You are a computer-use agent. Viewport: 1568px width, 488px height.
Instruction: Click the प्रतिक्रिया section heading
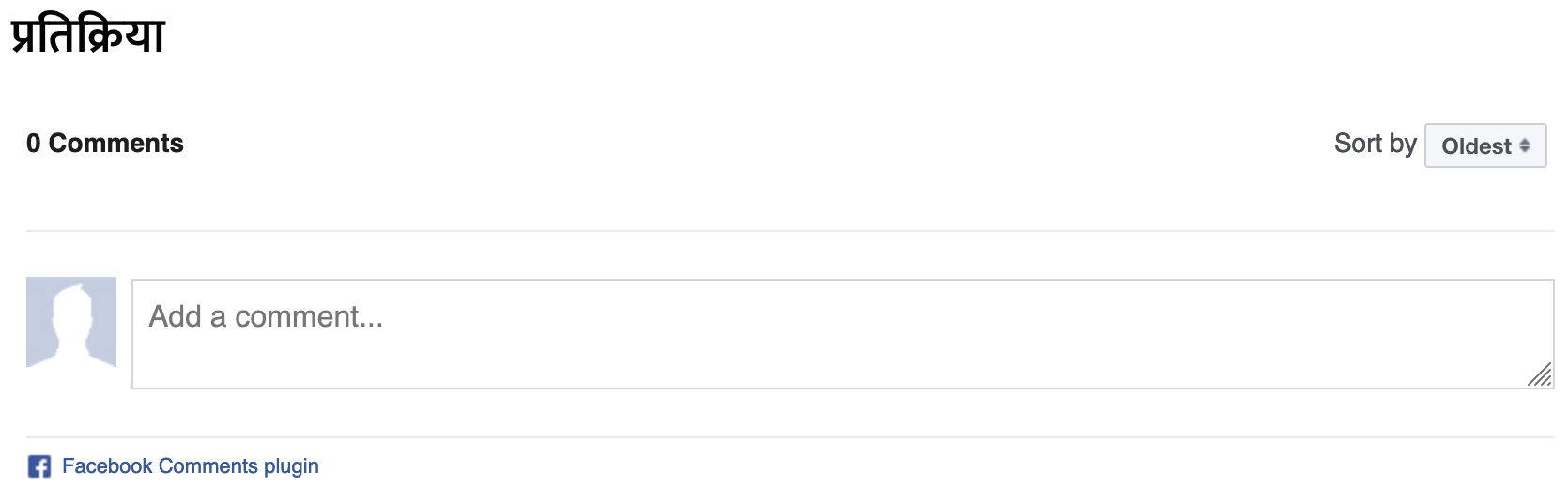tap(88, 35)
